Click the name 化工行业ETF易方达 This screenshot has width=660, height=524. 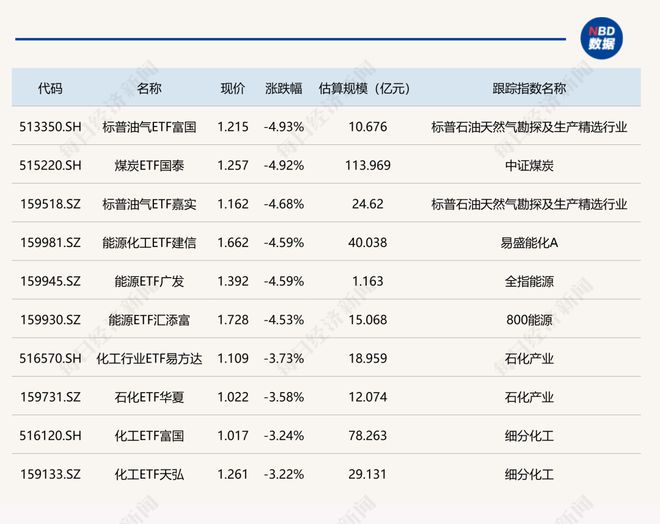tap(149, 359)
